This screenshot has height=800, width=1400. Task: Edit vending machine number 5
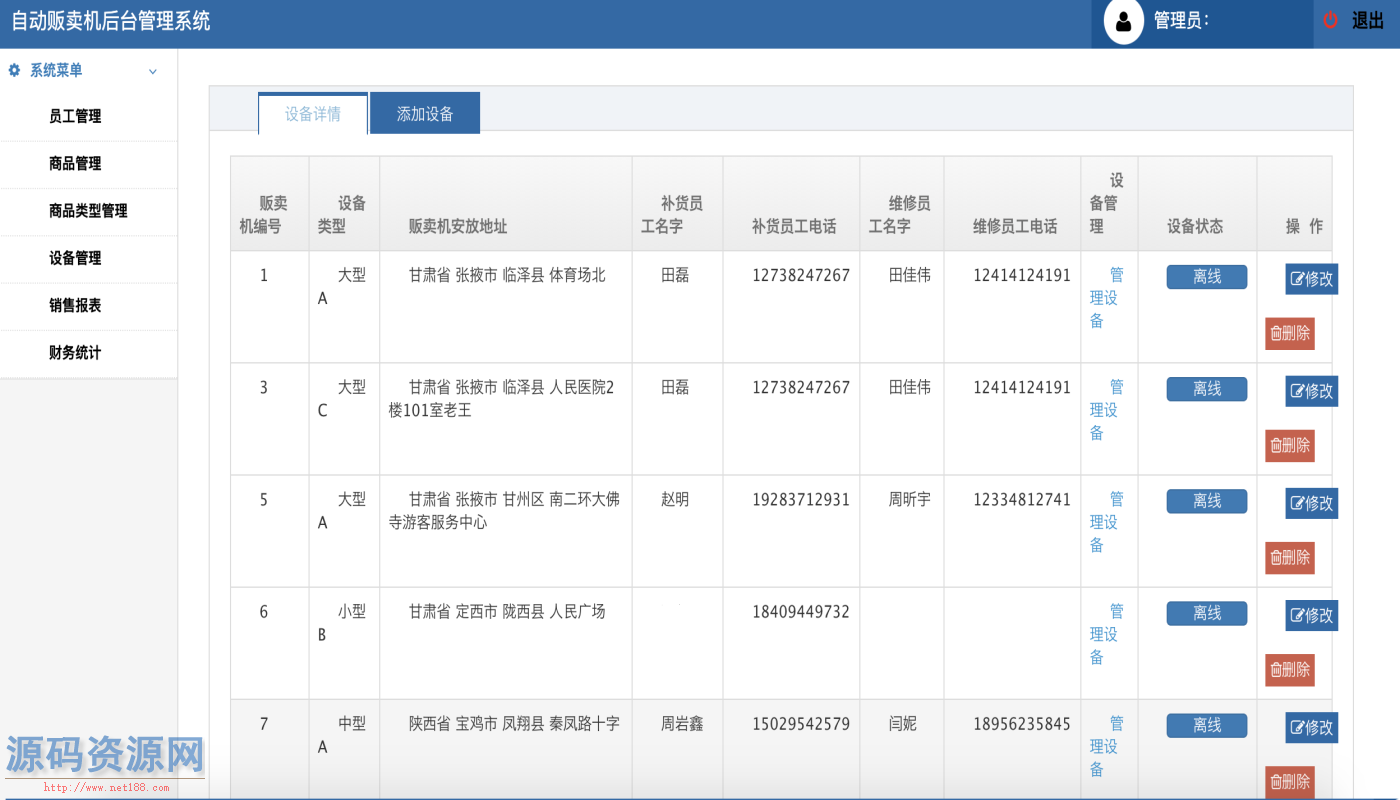(1311, 503)
